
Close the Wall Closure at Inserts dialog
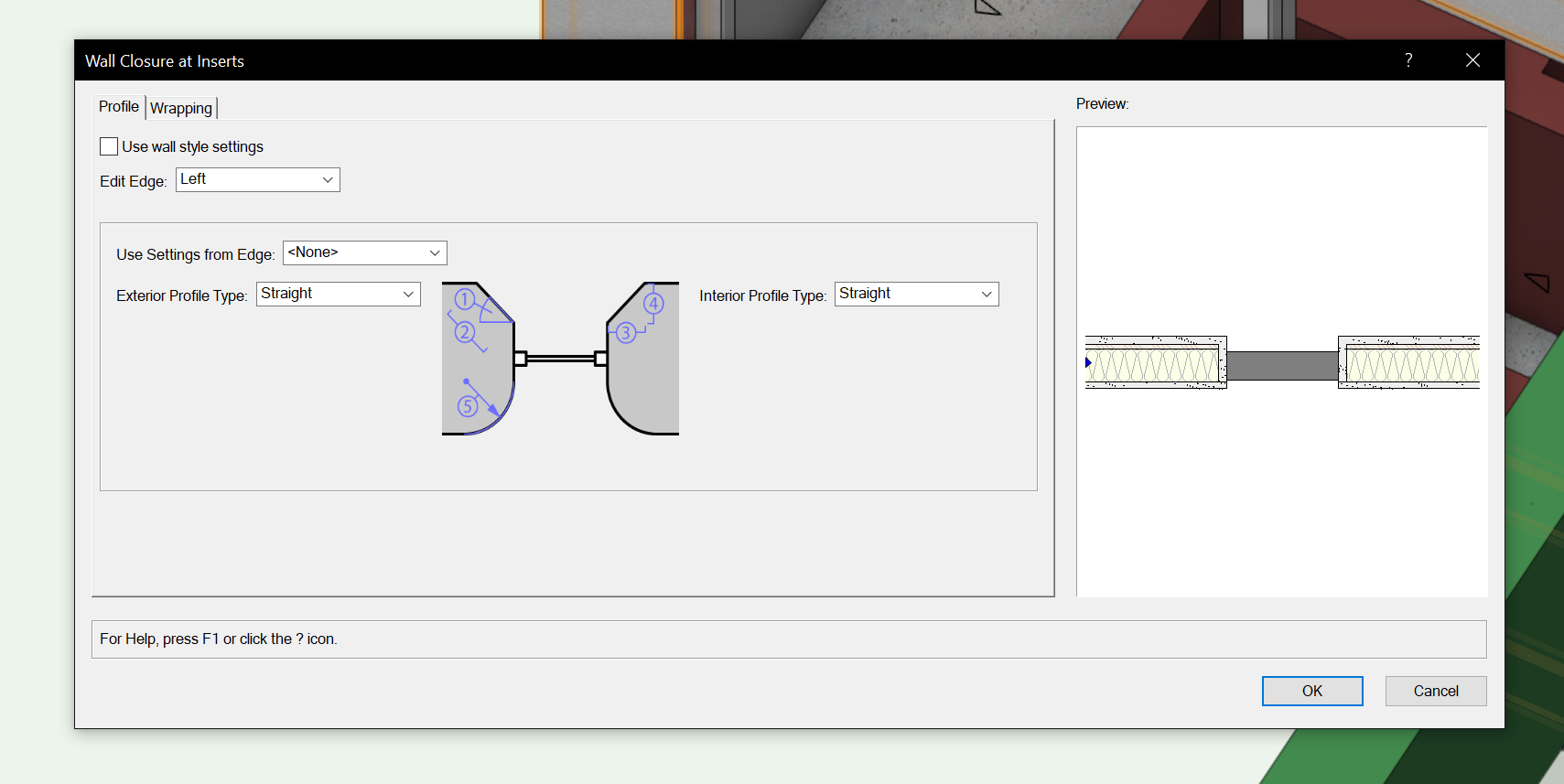(x=1472, y=60)
